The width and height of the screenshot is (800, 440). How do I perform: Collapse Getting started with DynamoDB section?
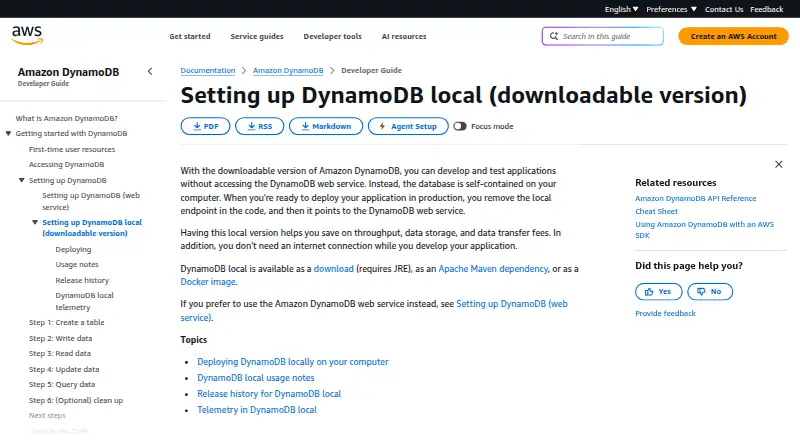[8, 134]
